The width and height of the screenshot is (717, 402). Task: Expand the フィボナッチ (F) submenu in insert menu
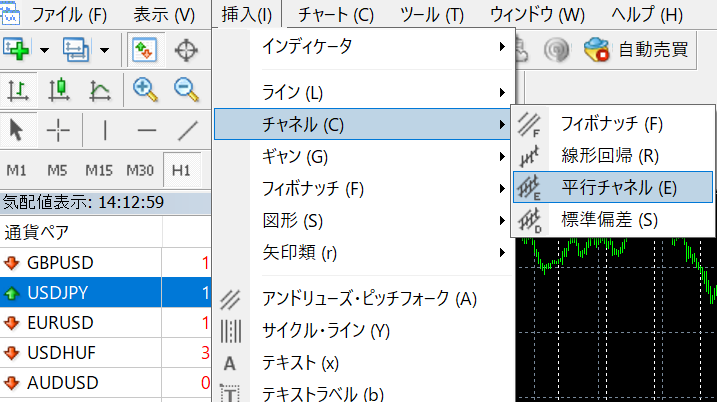tap(364, 188)
